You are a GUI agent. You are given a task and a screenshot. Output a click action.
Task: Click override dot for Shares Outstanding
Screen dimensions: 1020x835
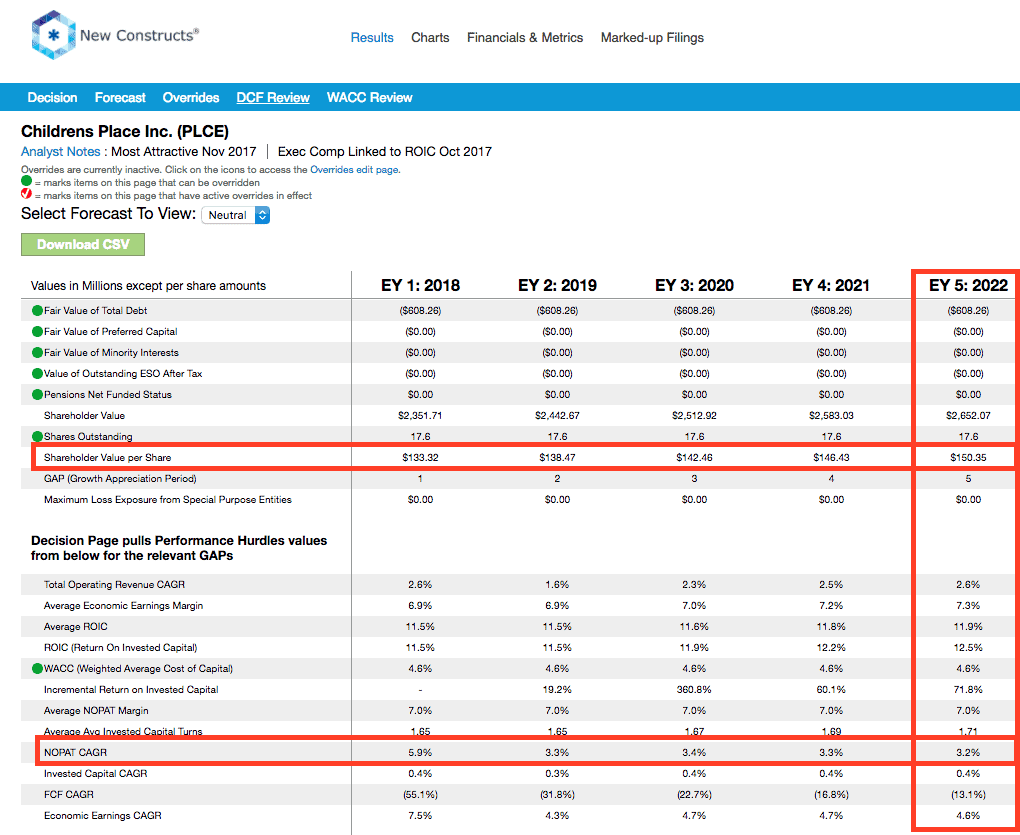click(38, 436)
